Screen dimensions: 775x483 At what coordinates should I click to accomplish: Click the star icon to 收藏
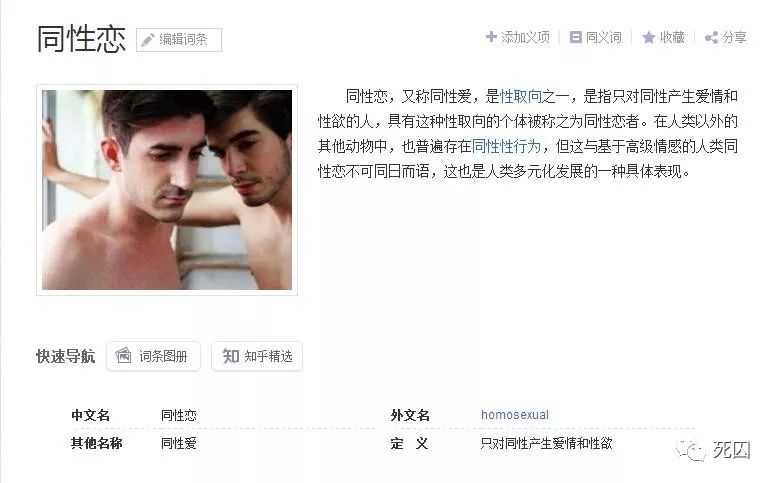(x=648, y=37)
